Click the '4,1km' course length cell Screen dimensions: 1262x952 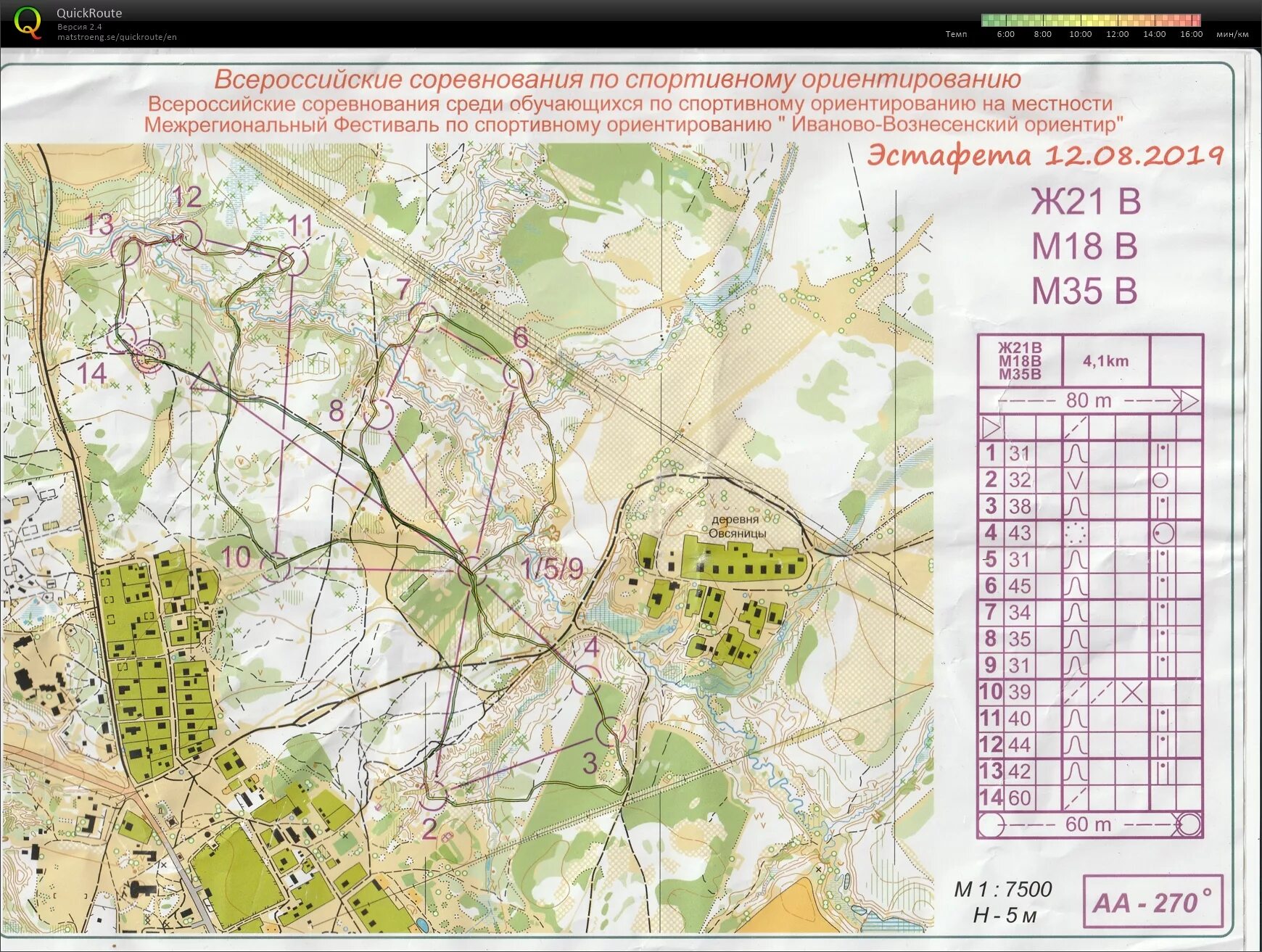pyautogui.click(x=1105, y=361)
